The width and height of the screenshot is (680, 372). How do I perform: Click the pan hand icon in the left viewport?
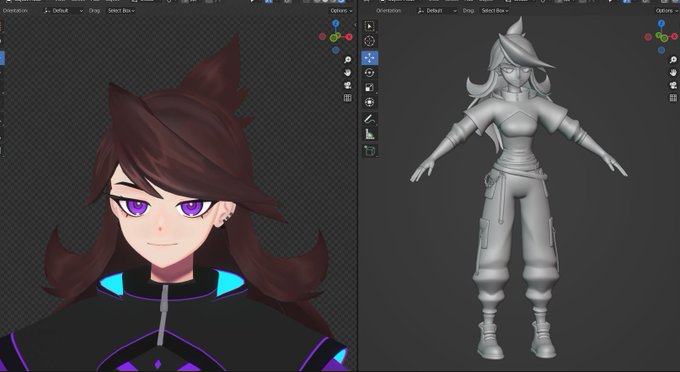[x=347, y=72]
